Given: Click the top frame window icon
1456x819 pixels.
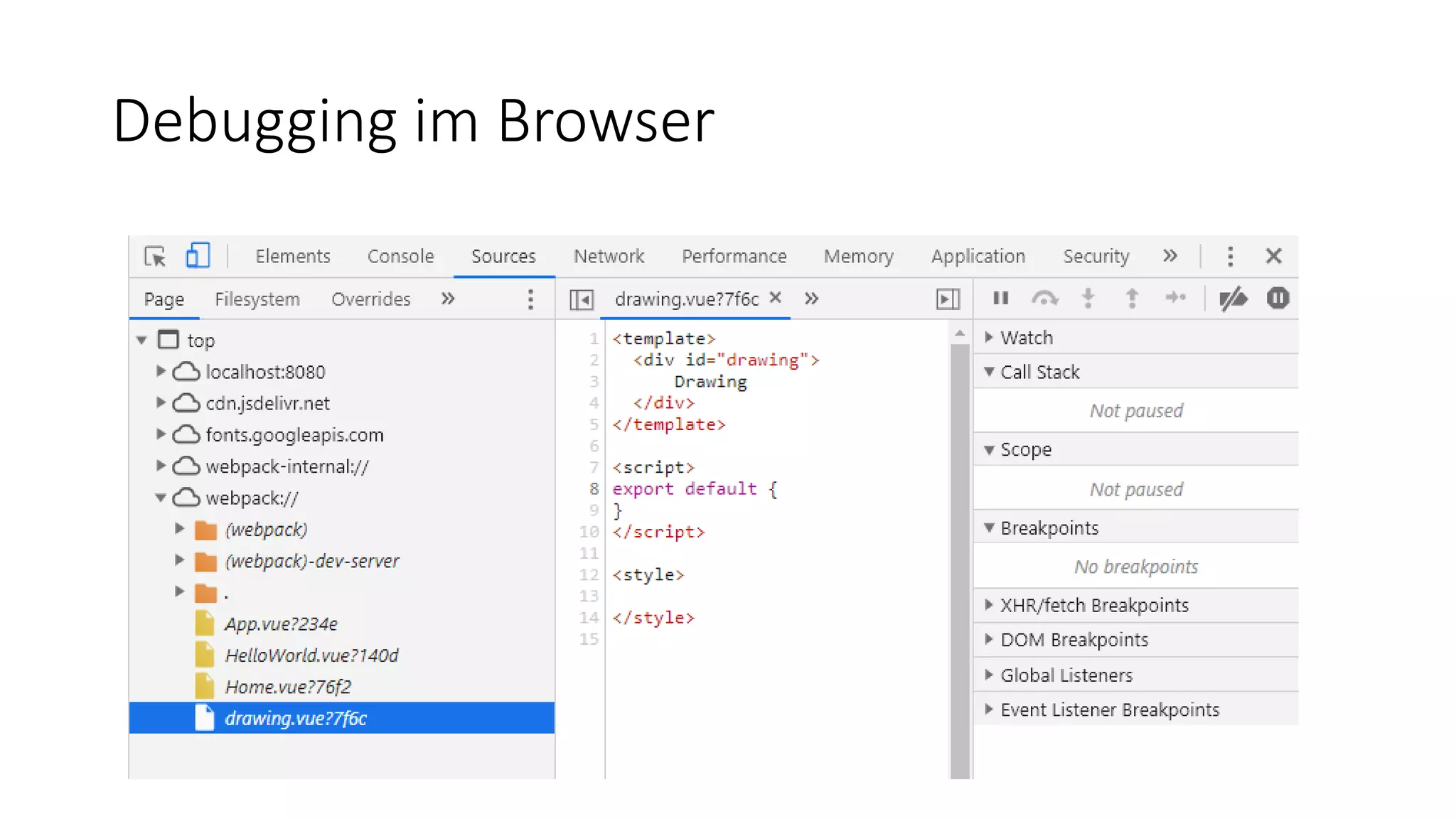Looking at the screenshot, I should click(168, 340).
